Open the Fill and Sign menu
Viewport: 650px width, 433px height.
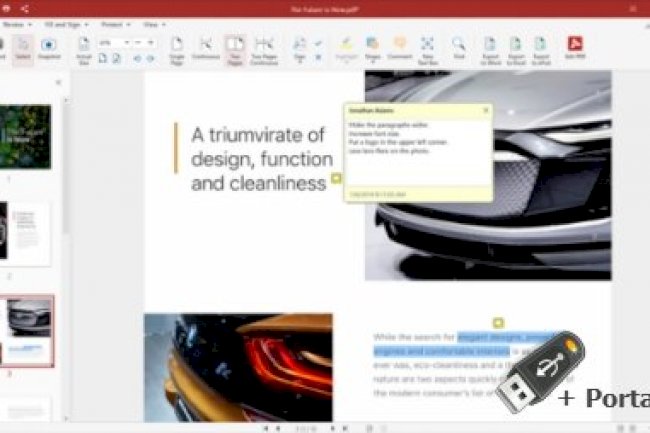point(66,25)
